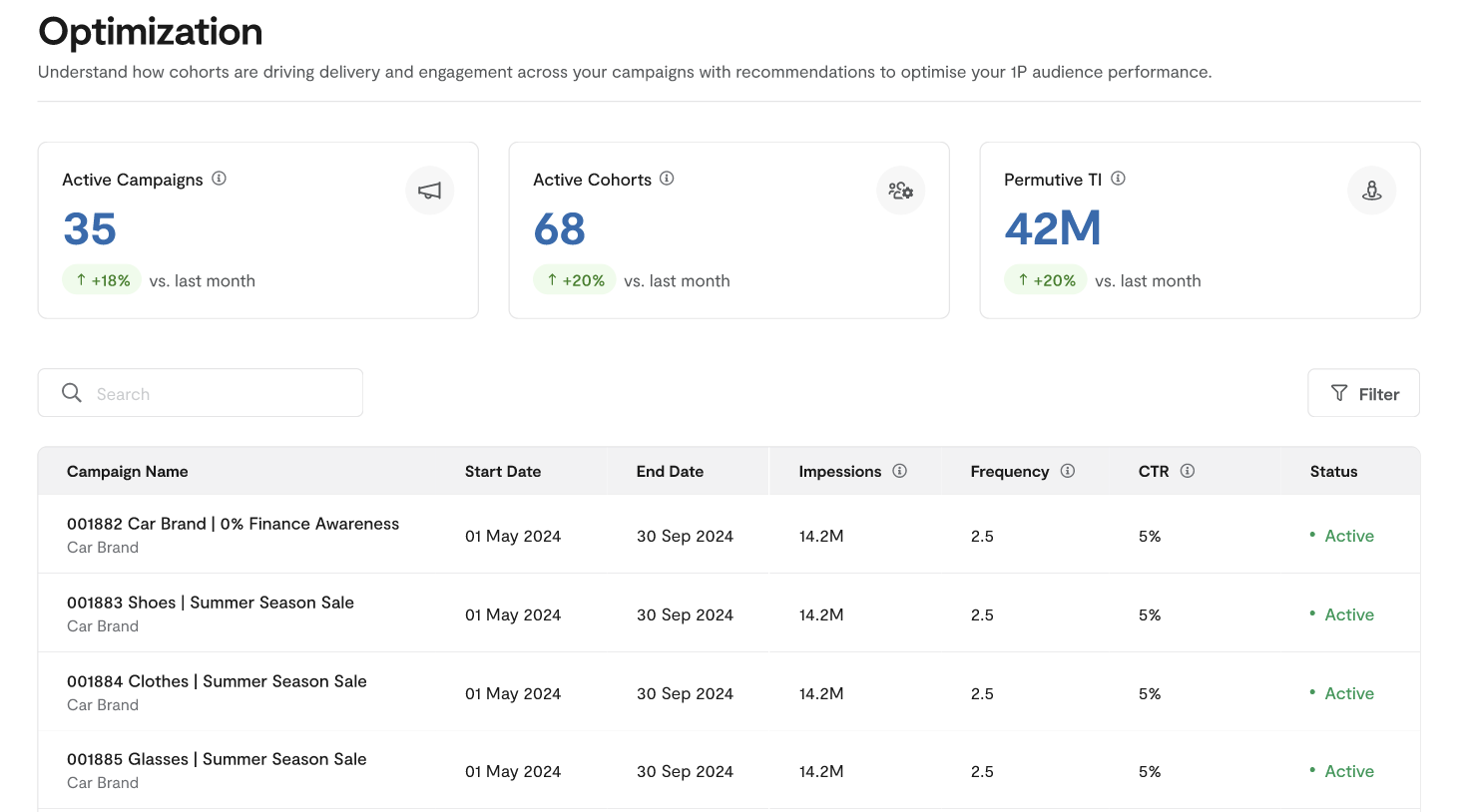Select the cohorts settings icon on Active Cohorts card

click(900, 191)
